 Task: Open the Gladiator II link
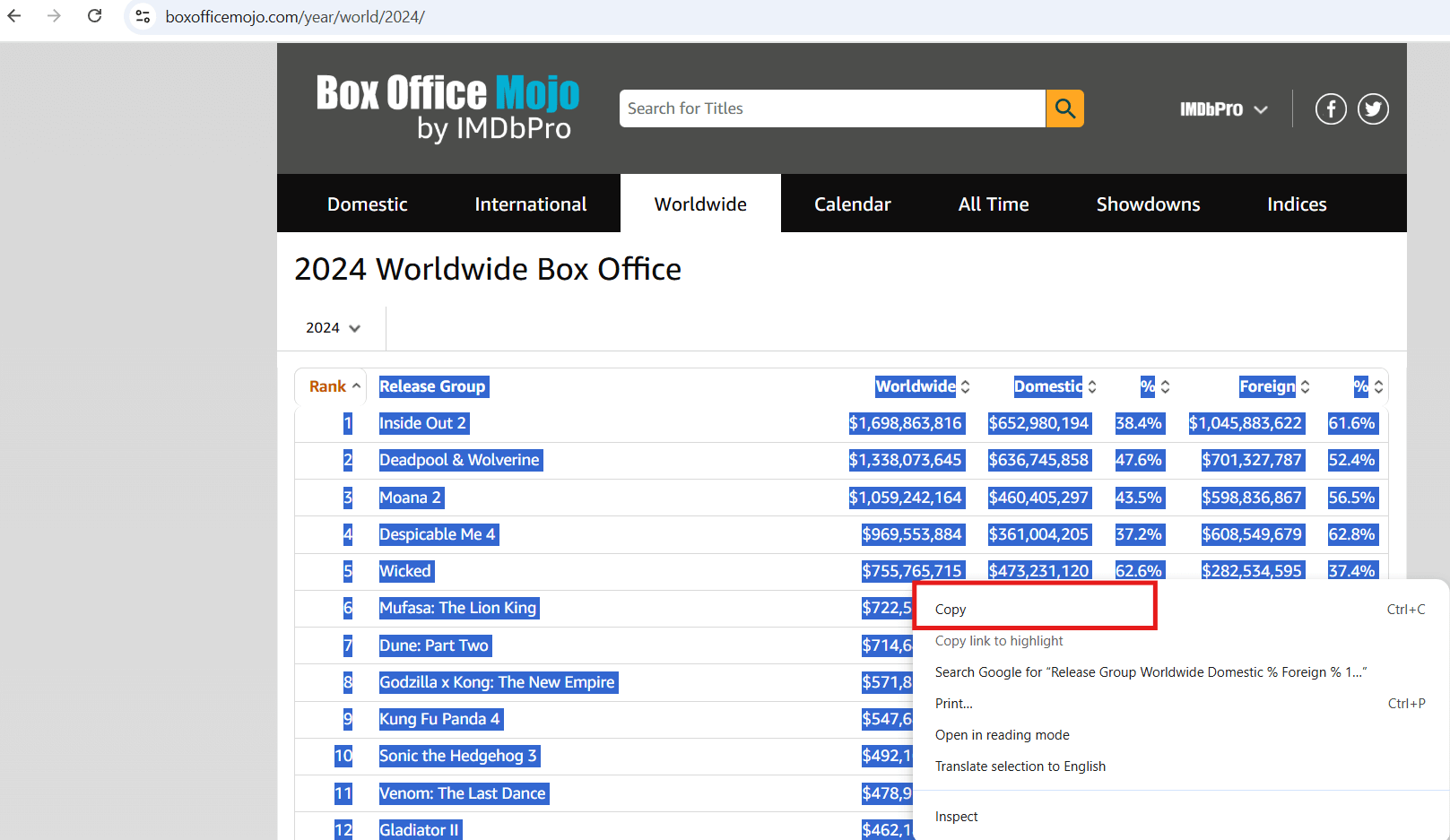coord(420,830)
